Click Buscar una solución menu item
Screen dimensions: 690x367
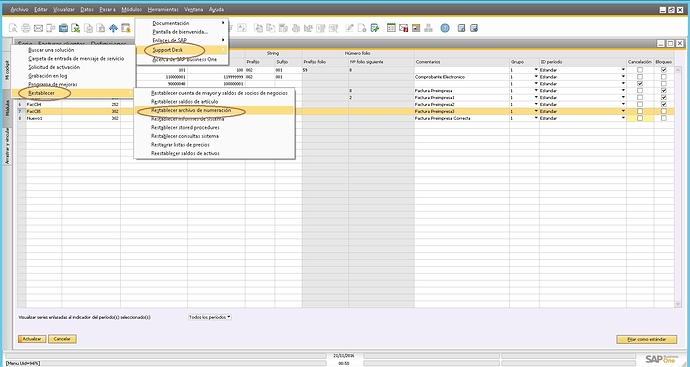[x=73, y=50]
